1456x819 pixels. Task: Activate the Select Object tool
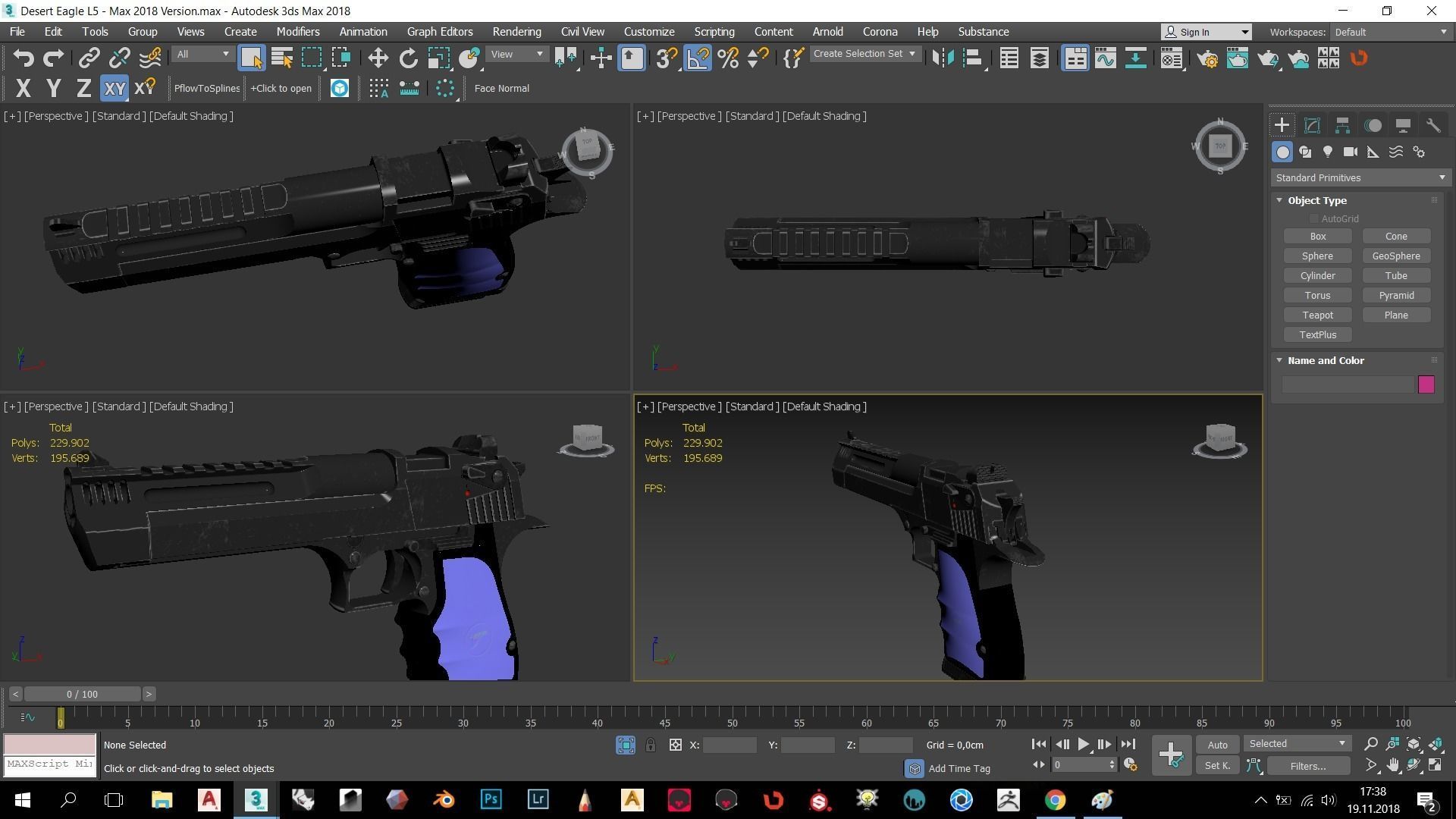tap(251, 58)
